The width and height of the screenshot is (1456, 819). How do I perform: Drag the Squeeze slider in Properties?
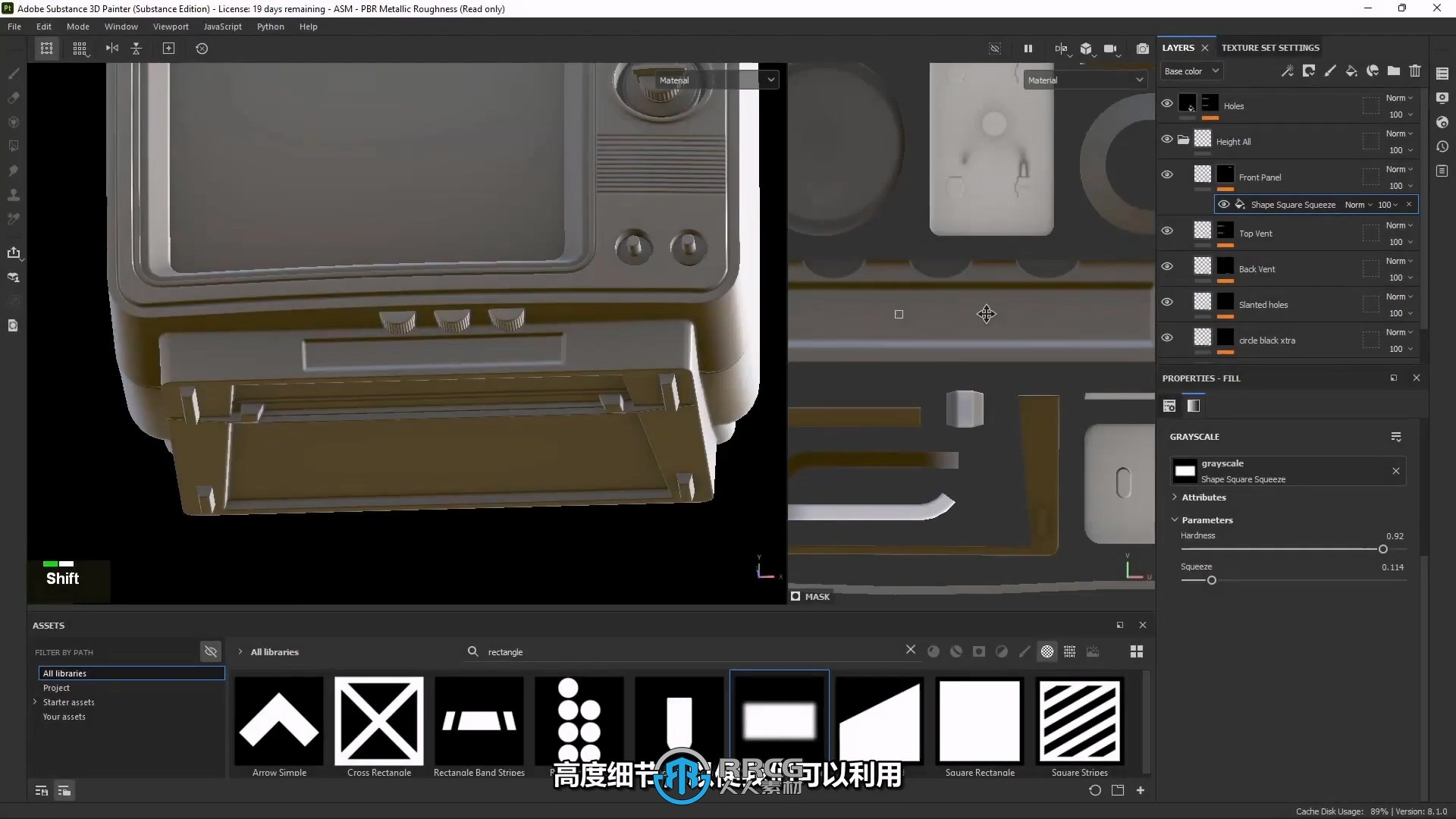(x=1210, y=580)
